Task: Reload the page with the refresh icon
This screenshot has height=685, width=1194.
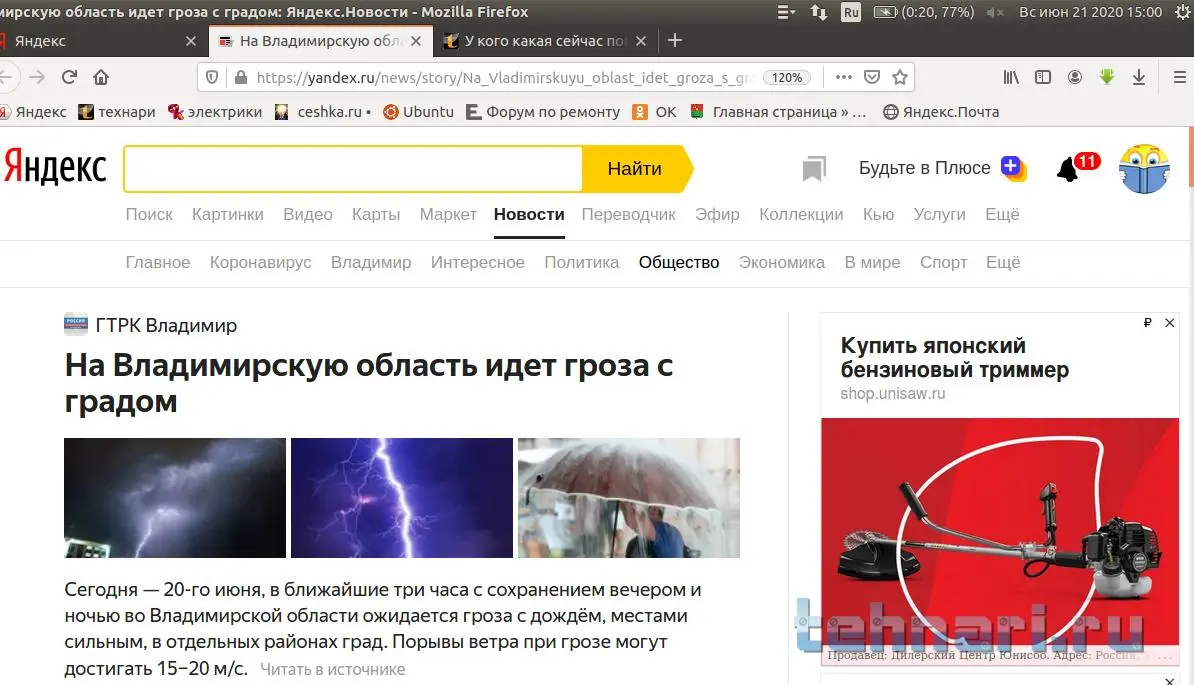Action: [x=69, y=77]
